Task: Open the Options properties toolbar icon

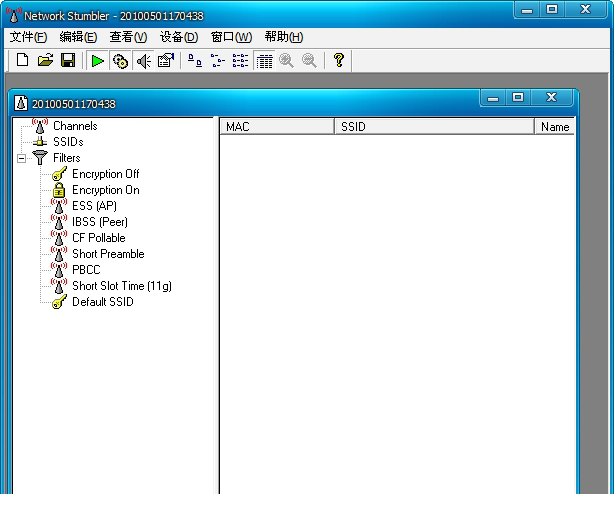Action: coord(166,61)
